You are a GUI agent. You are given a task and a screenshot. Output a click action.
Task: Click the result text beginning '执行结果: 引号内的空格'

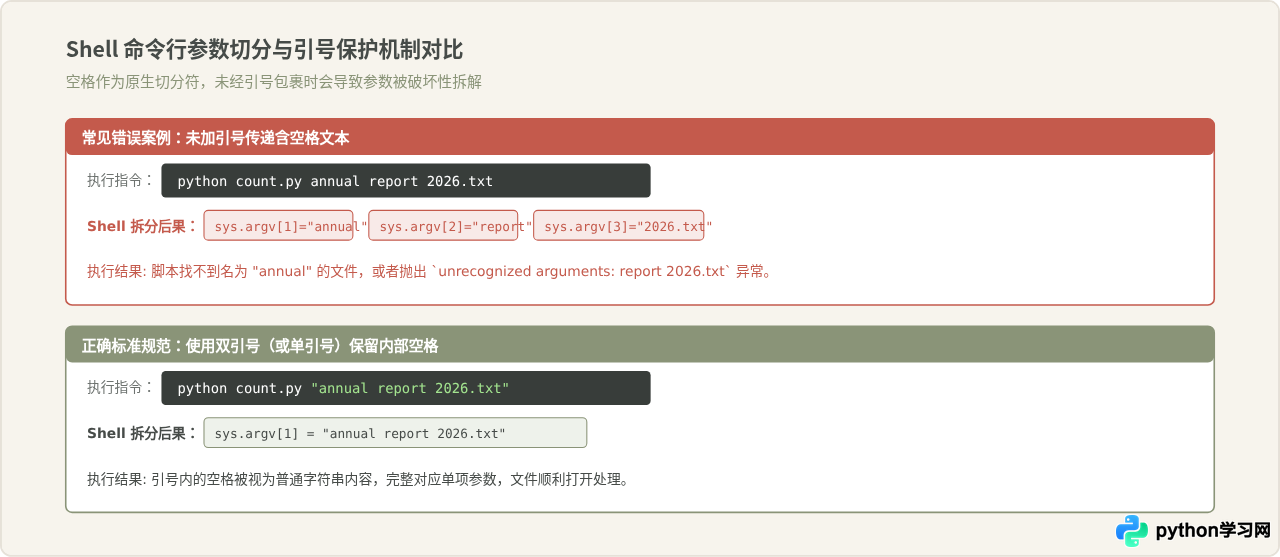click(359, 479)
